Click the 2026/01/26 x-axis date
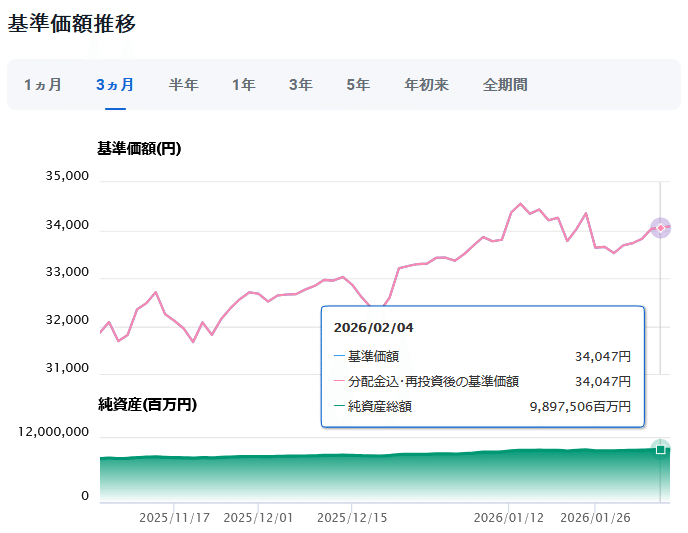The image size is (688, 533). click(x=595, y=518)
